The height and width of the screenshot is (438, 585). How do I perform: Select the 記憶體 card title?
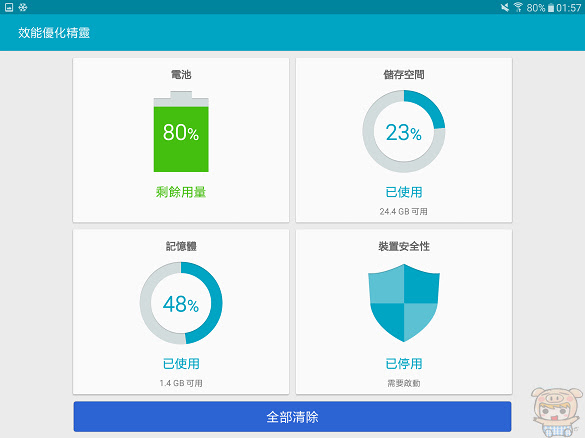click(181, 246)
